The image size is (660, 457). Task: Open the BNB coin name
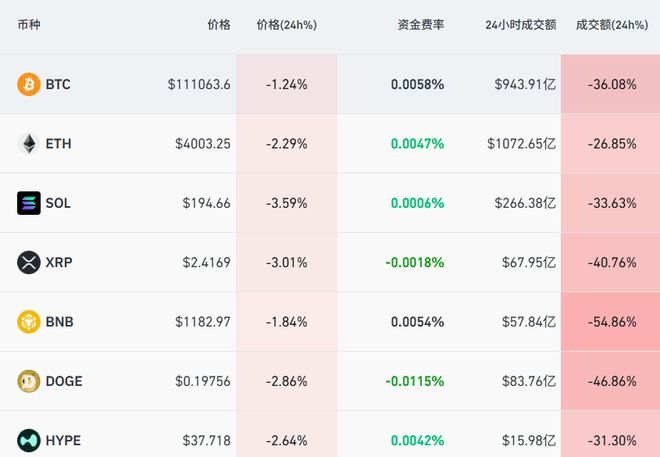[59, 322]
